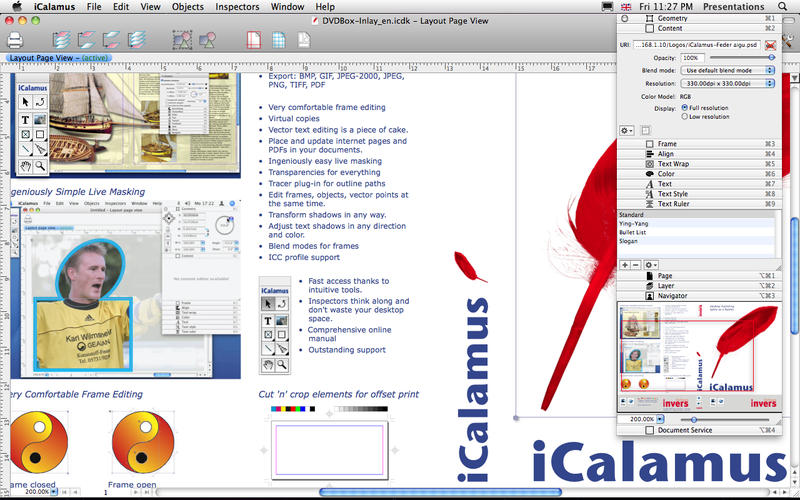Toggle the red page guides icon
The width and height of the screenshot is (800, 500).
pos(254,40)
